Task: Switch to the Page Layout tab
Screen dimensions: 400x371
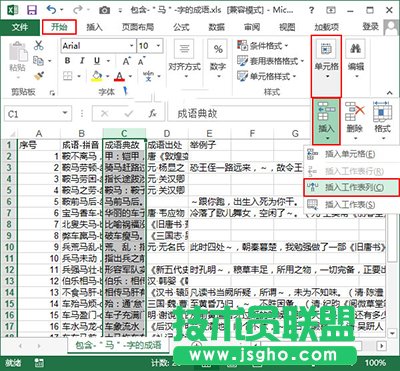Action: (x=138, y=27)
